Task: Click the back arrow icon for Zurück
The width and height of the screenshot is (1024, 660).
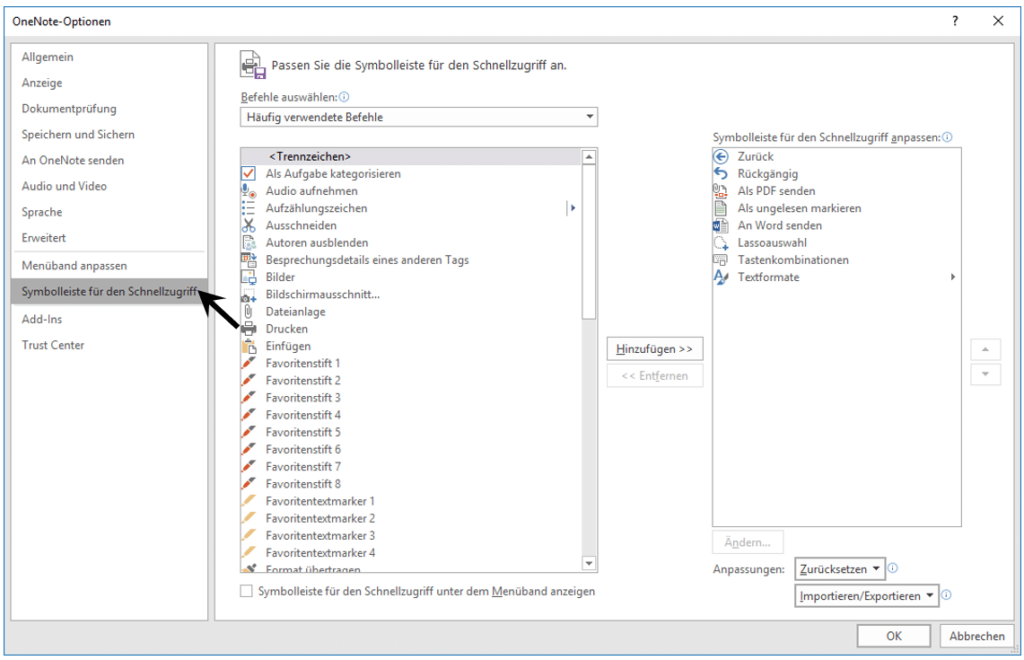Action: point(720,156)
